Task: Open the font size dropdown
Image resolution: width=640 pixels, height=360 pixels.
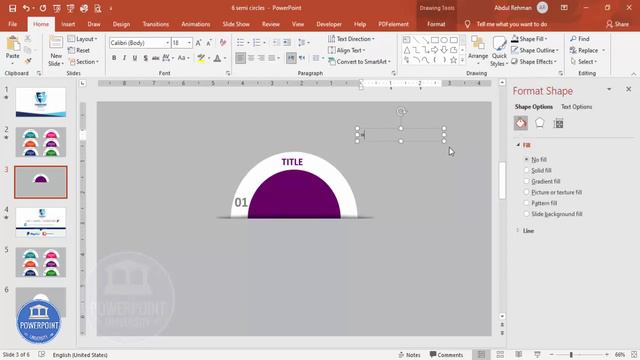Action: click(x=189, y=43)
